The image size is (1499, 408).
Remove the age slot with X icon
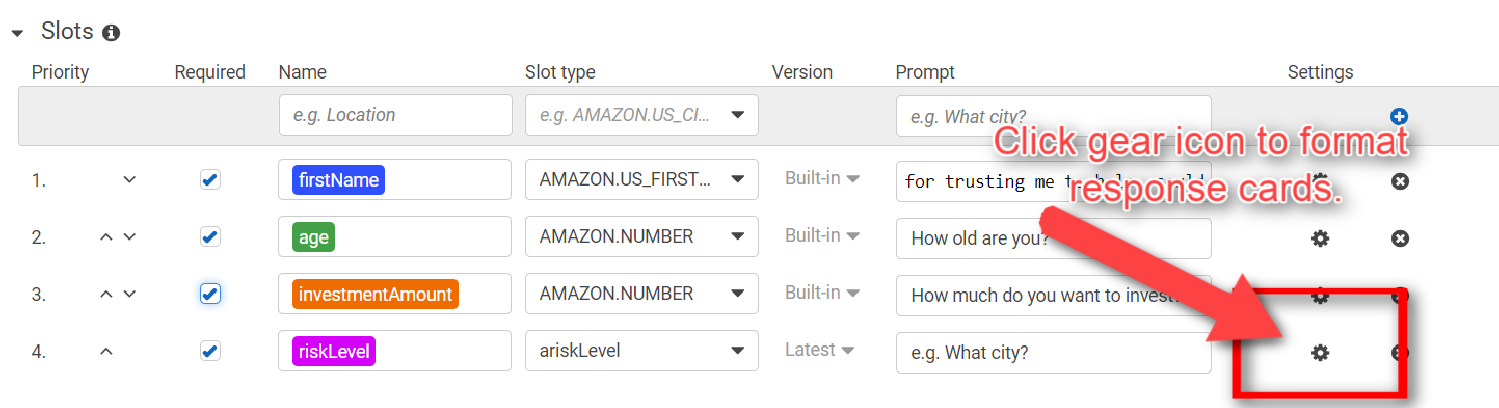[1400, 238]
